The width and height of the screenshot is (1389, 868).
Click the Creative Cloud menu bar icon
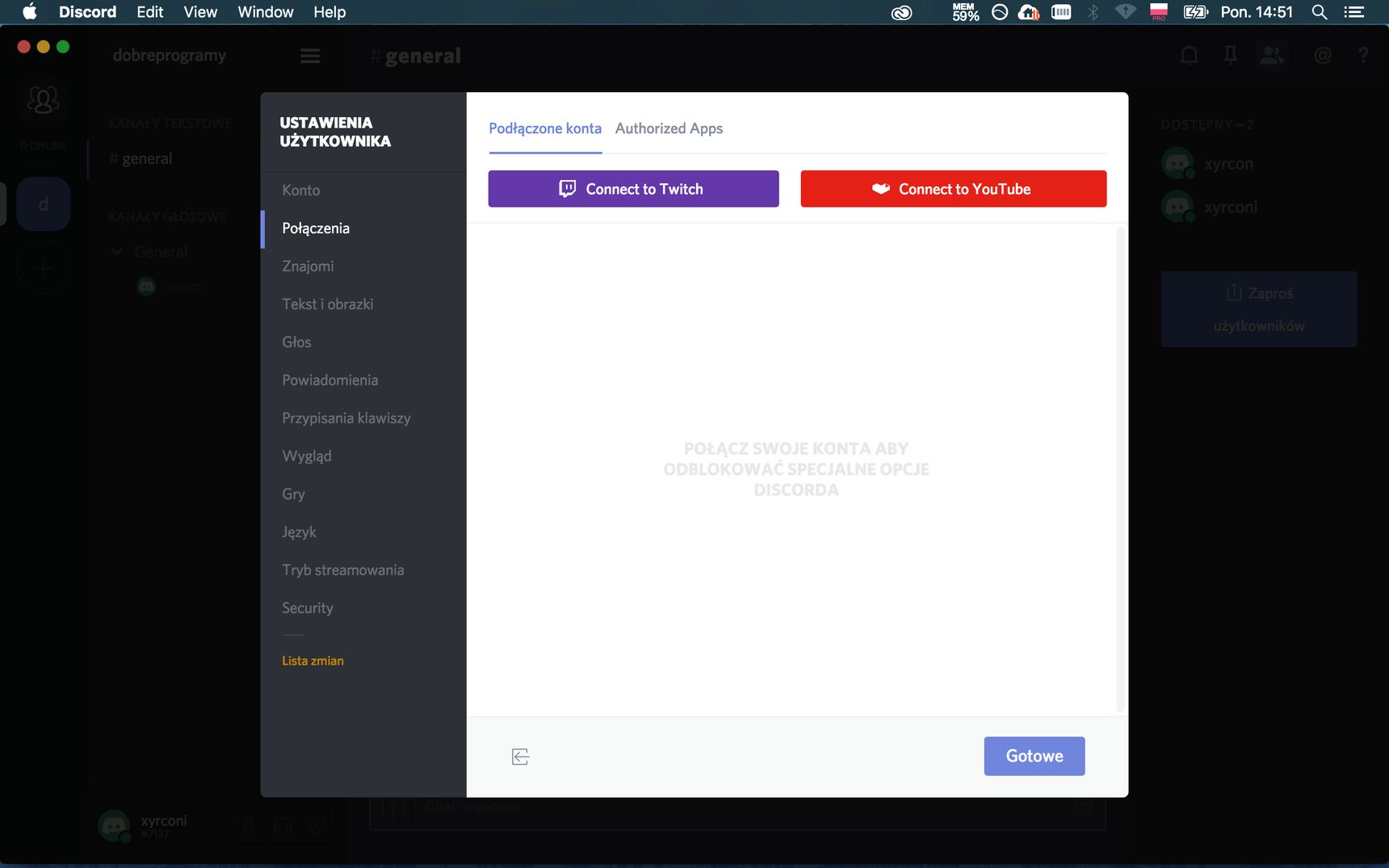pyautogui.click(x=901, y=12)
